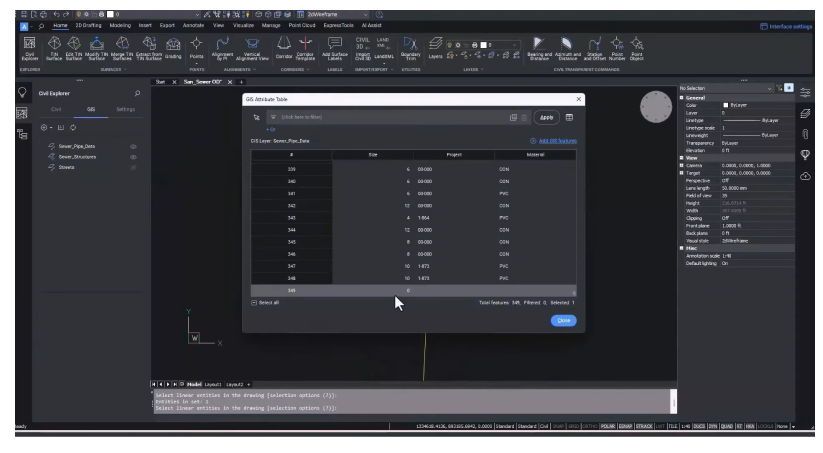
Task: Toggle DYN in status bar
Action: (713, 426)
